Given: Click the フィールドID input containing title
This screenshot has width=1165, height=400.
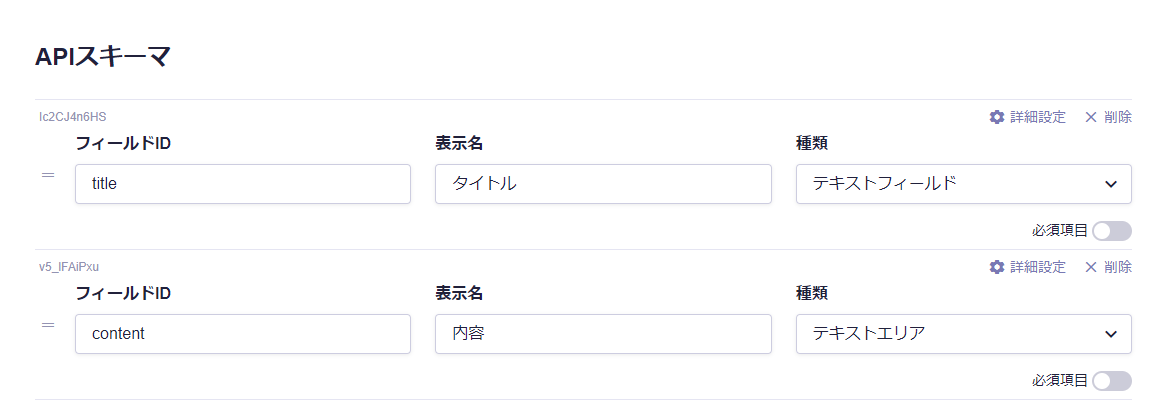Looking at the screenshot, I should 243,184.
